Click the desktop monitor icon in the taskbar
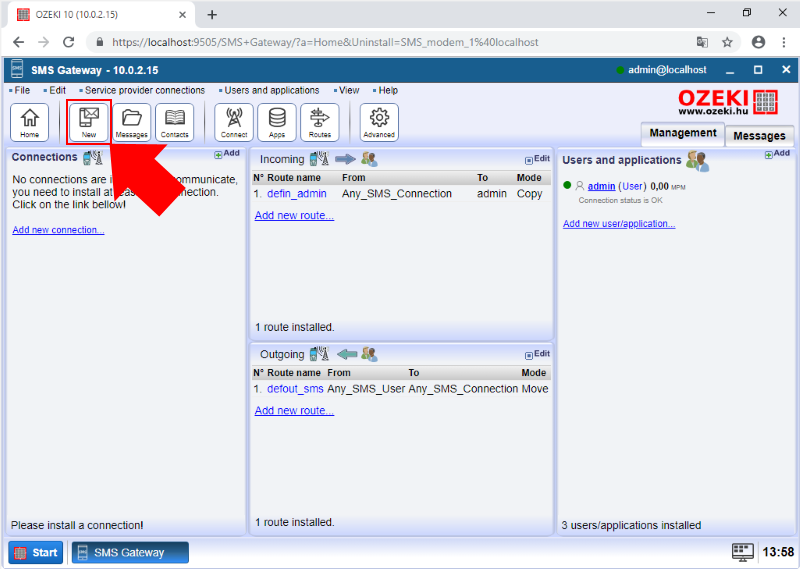The image size is (800, 569). coord(743,552)
